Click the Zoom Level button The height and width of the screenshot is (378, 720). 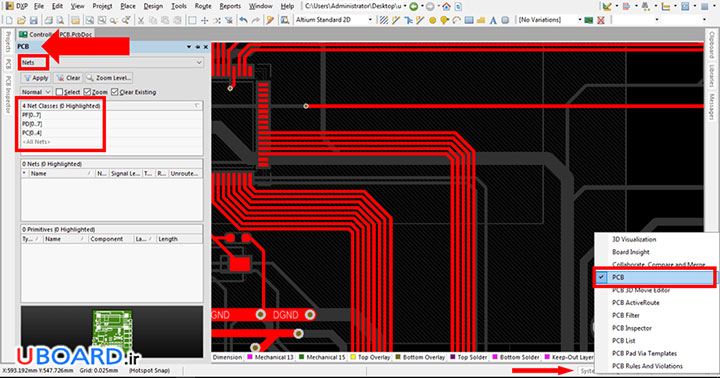click(x=109, y=78)
